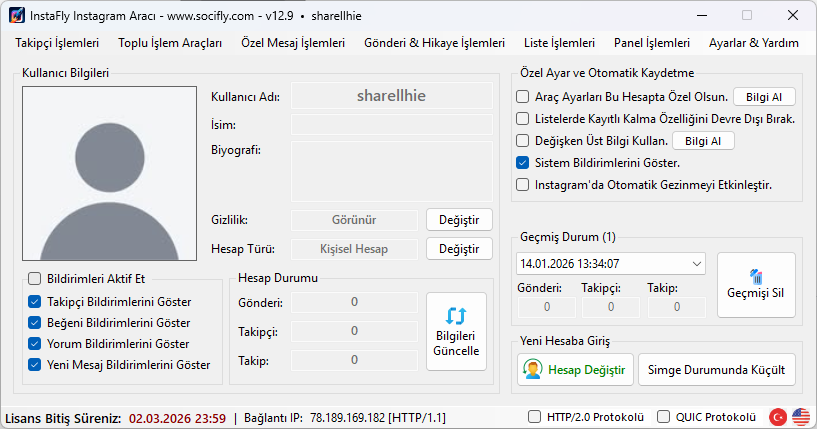Click connection IP 78.189.169.182 [HTTP/1.1]

(x=378, y=418)
